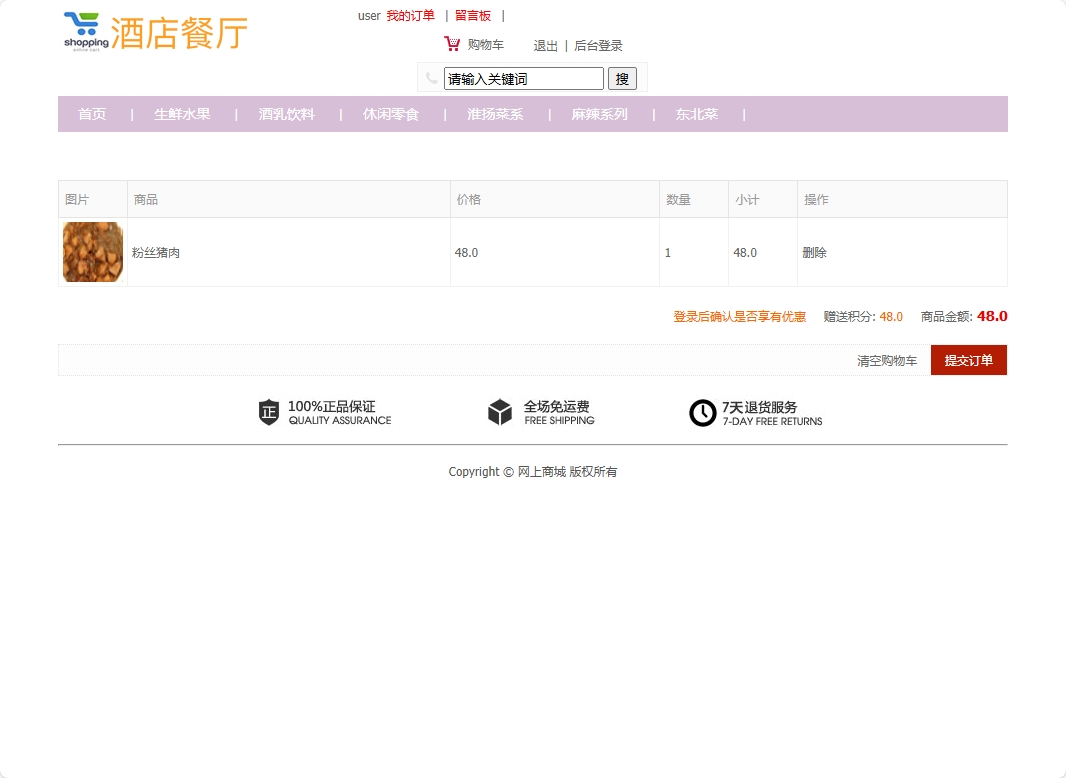
Task: Submit the order with 提交订单 button
Action: point(968,360)
